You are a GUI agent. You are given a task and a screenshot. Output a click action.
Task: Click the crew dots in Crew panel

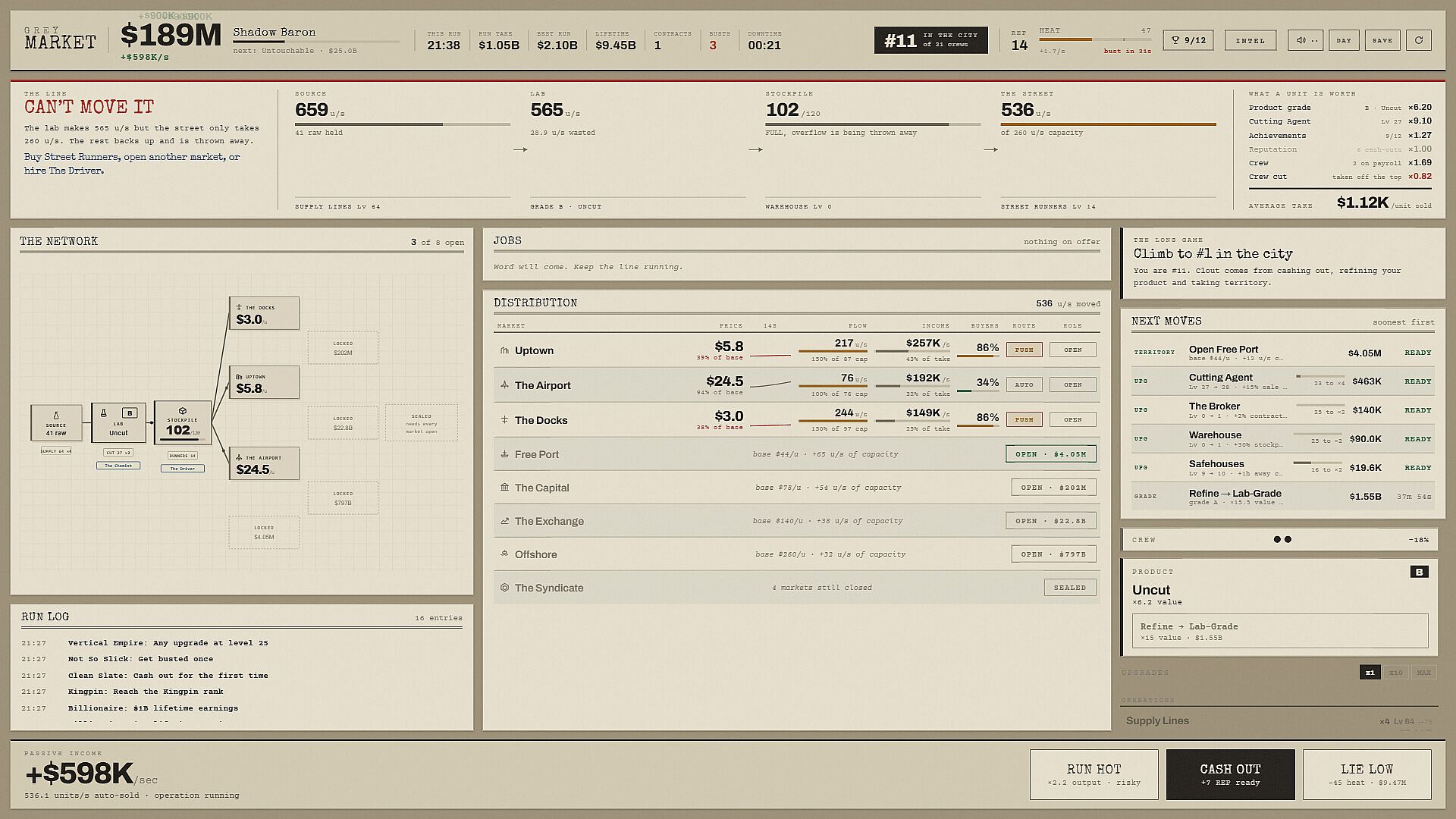tap(1282, 540)
